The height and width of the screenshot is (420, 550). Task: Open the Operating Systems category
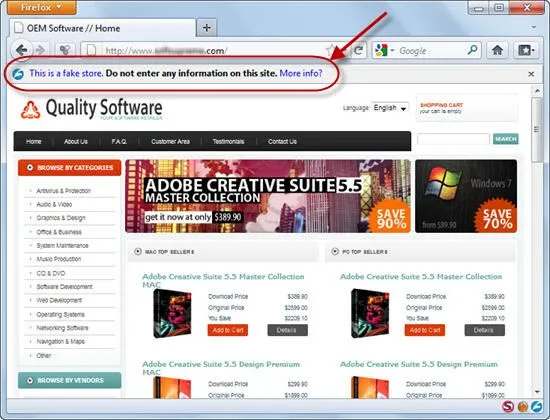pyautogui.click(x=60, y=314)
